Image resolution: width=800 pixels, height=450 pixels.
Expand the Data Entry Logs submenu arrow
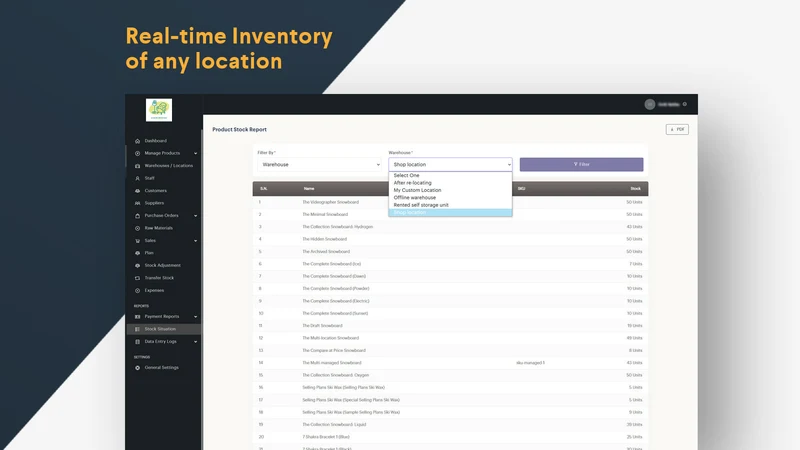point(195,342)
